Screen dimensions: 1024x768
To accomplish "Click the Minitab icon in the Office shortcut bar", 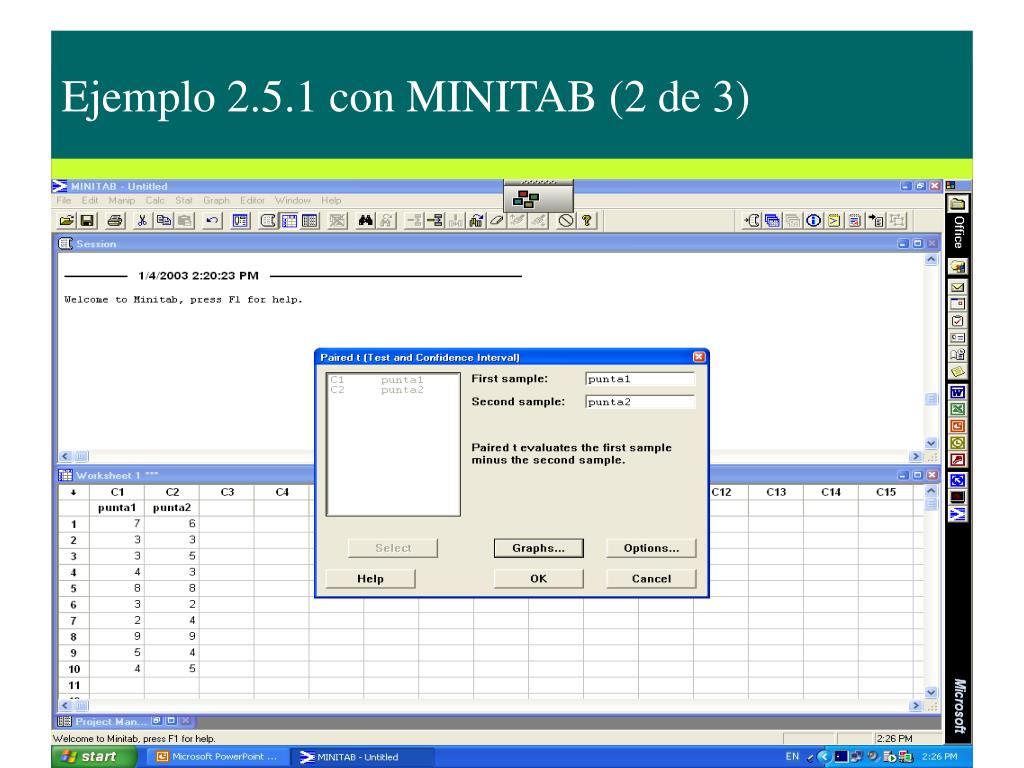I will (957, 515).
